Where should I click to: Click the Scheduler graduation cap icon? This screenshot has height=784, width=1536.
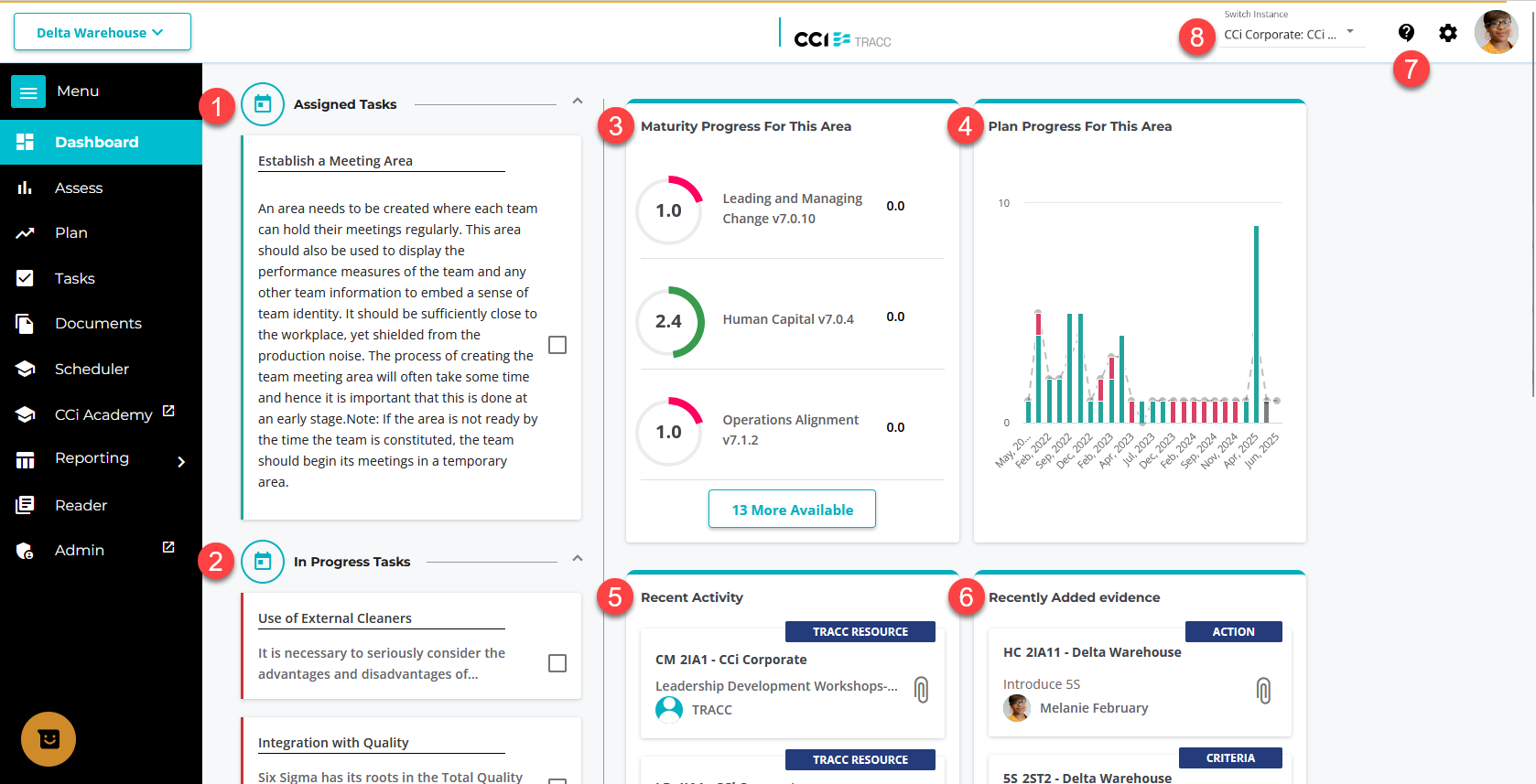coord(25,369)
